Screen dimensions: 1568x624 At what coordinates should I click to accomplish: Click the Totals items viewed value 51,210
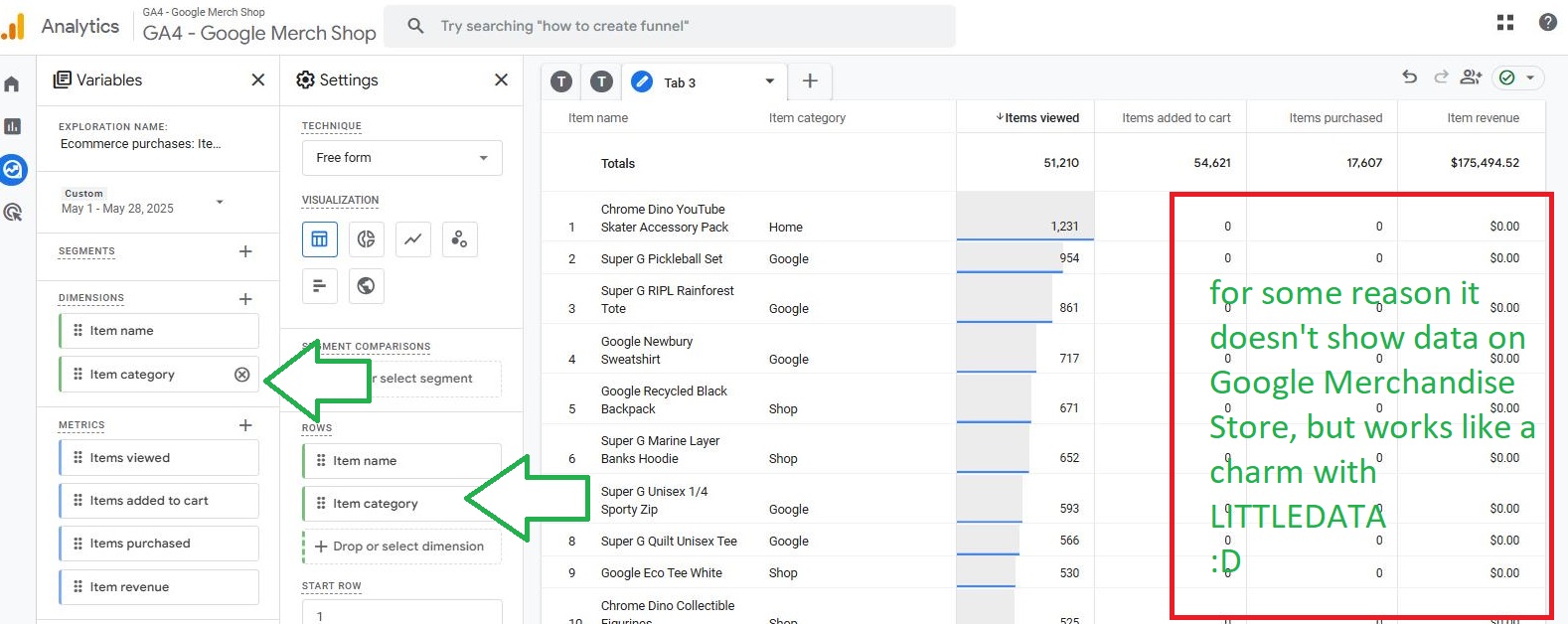click(x=1061, y=163)
